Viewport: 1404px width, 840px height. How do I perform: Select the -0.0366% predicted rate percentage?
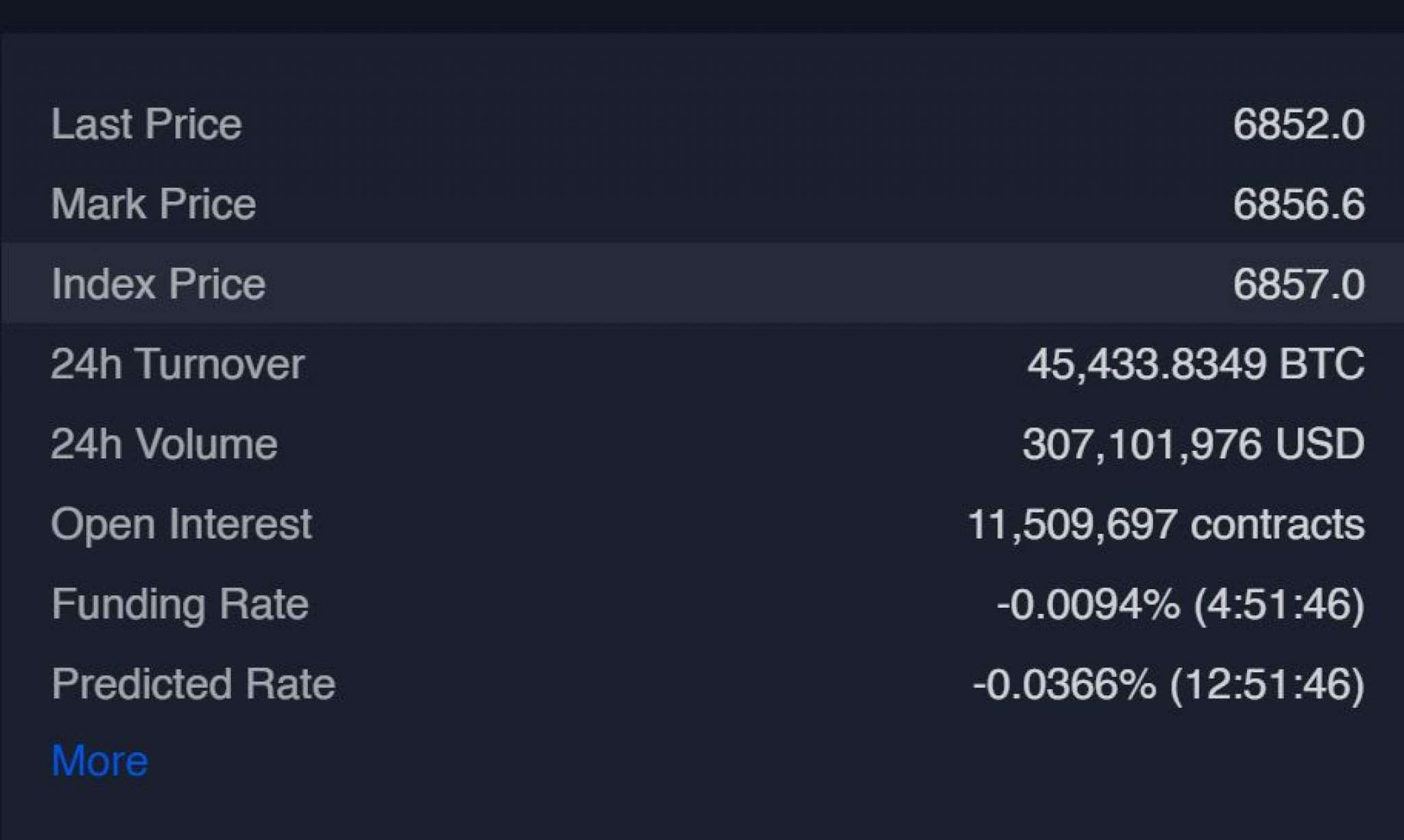pyautogui.click(x=1064, y=684)
